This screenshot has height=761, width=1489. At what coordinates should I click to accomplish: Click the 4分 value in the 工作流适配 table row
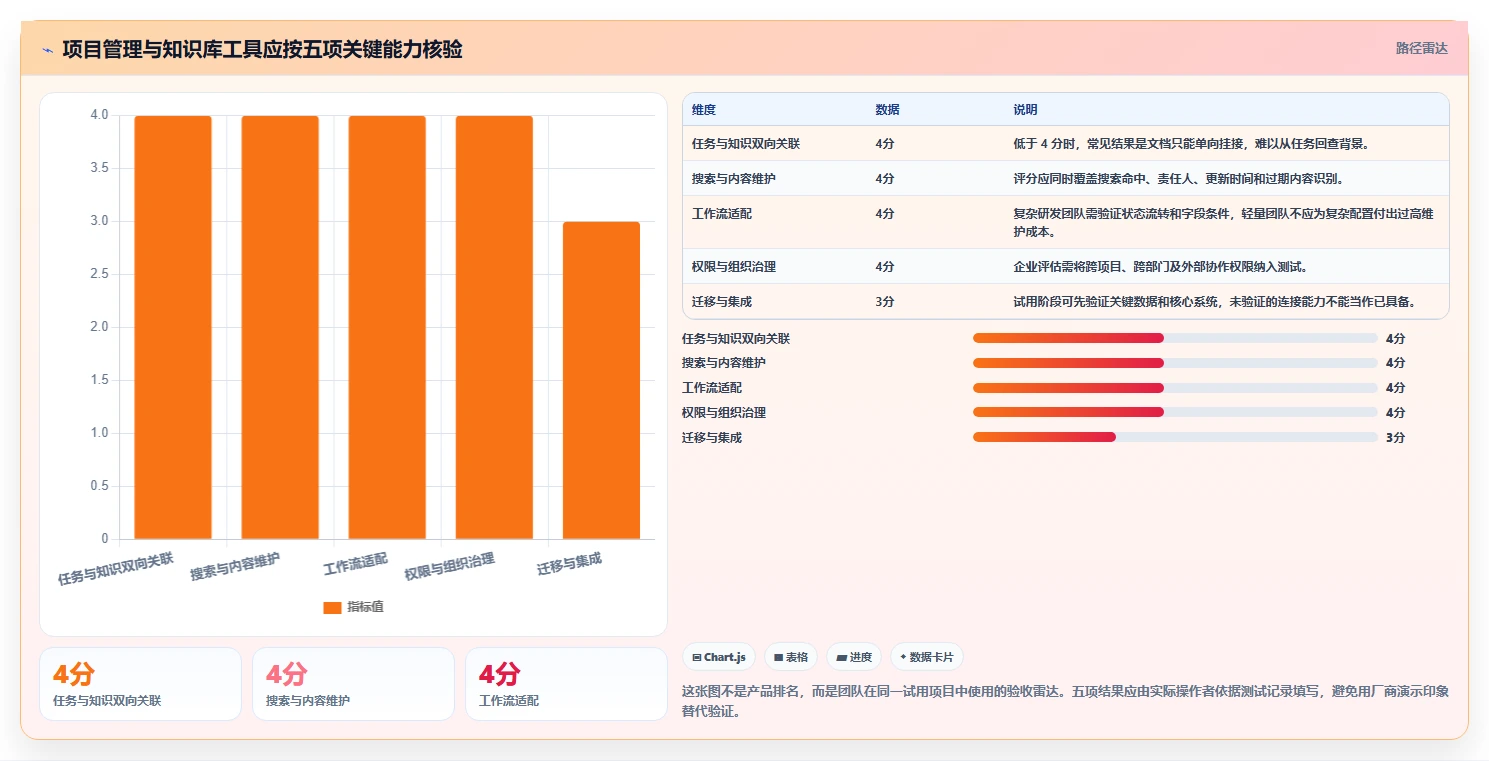885,214
